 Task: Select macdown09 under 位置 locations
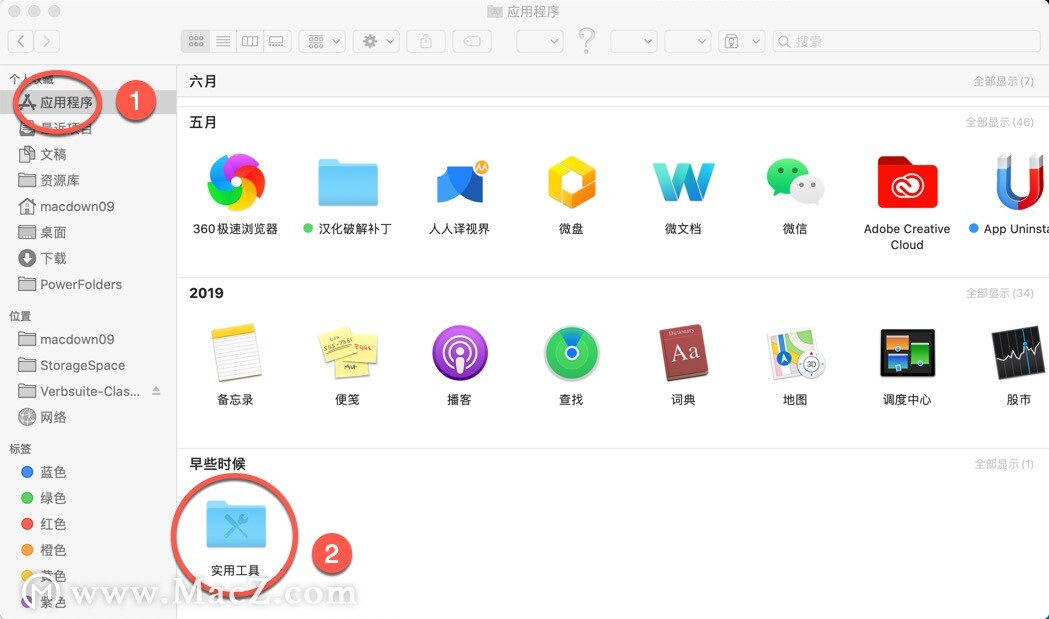(88, 339)
